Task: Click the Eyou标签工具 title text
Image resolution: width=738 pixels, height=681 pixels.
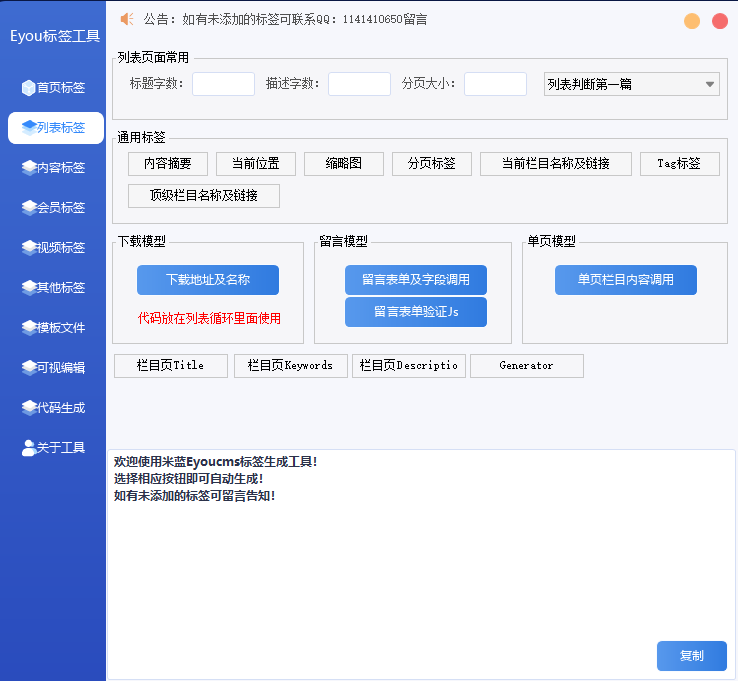Action: pos(55,36)
